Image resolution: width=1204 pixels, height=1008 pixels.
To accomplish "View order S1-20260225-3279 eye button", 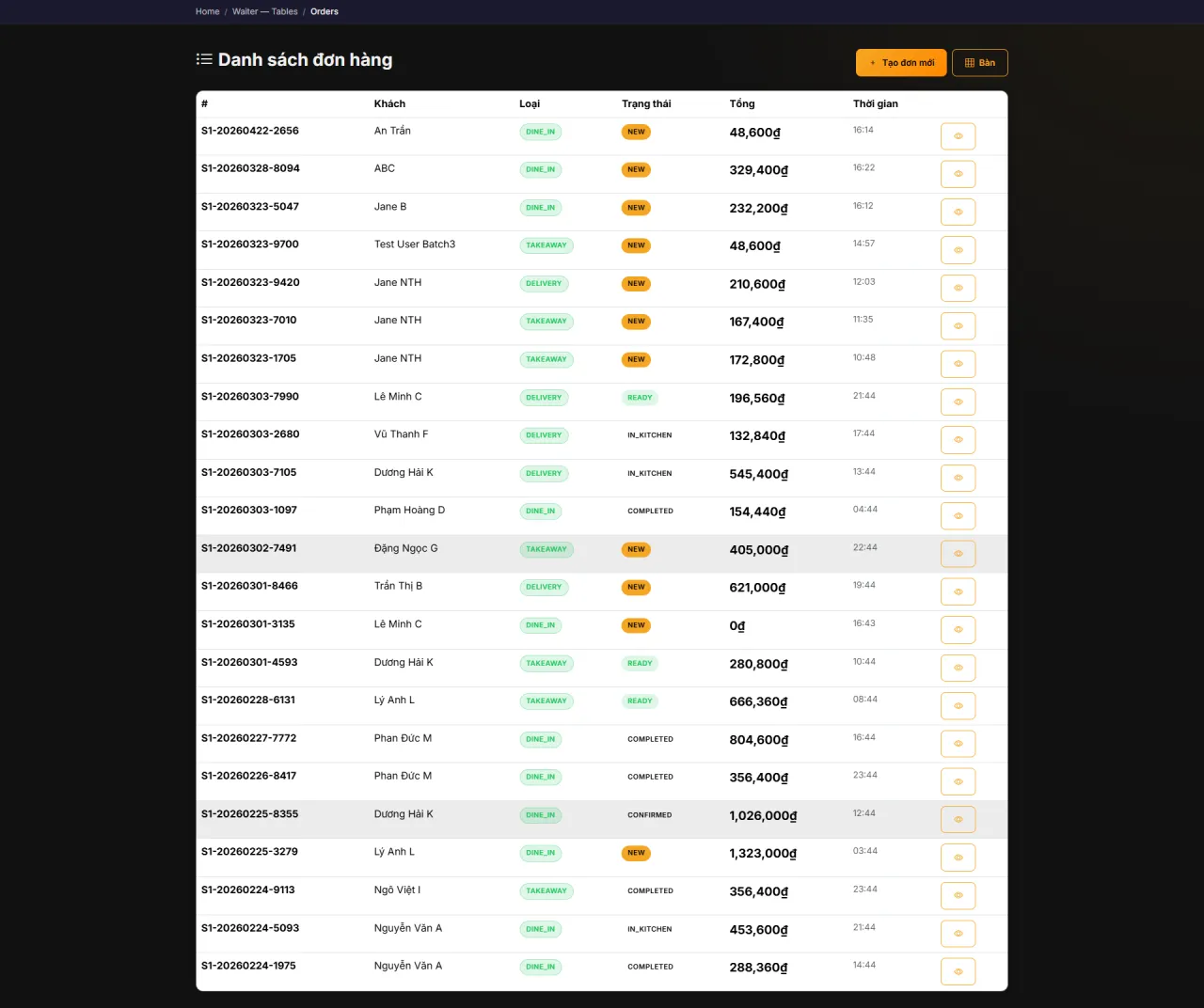I will pyautogui.click(x=958, y=858).
